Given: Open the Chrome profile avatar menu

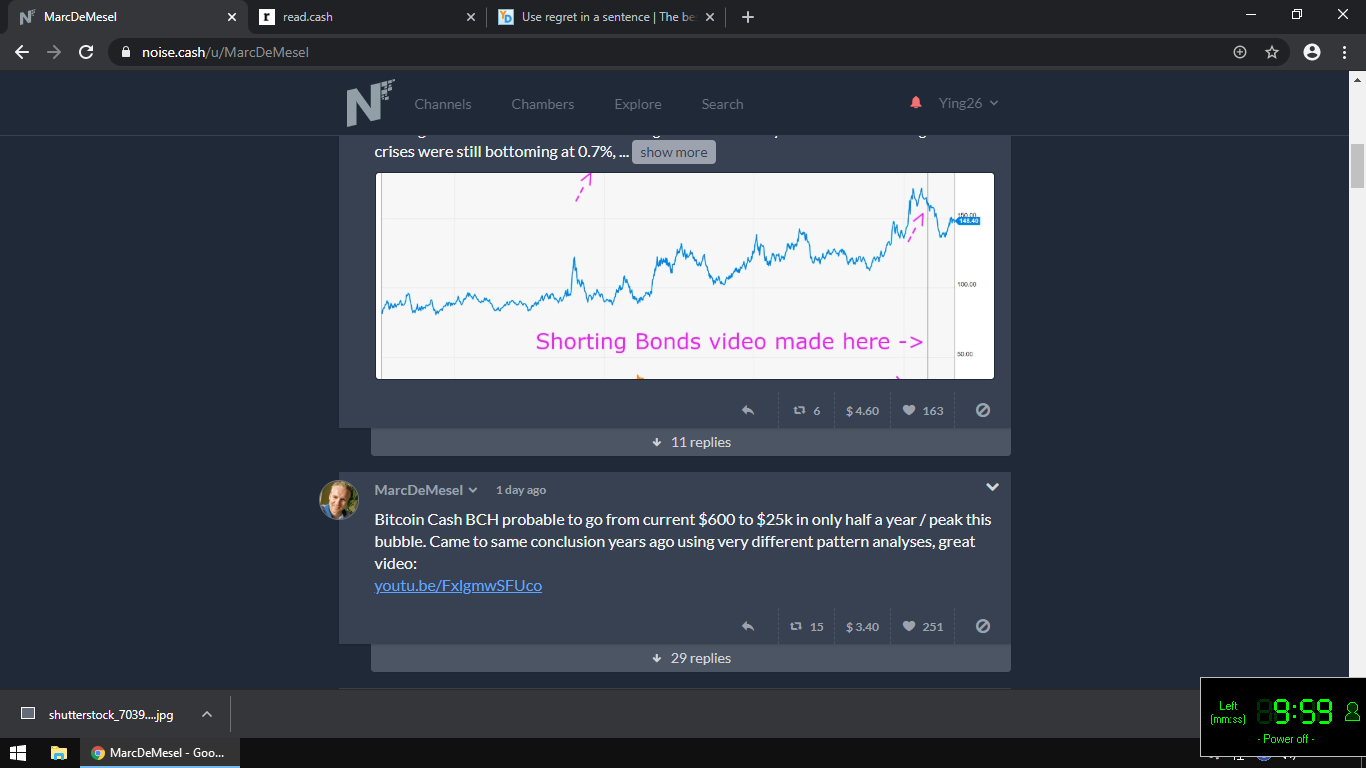Looking at the screenshot, I should point(1312,52).
